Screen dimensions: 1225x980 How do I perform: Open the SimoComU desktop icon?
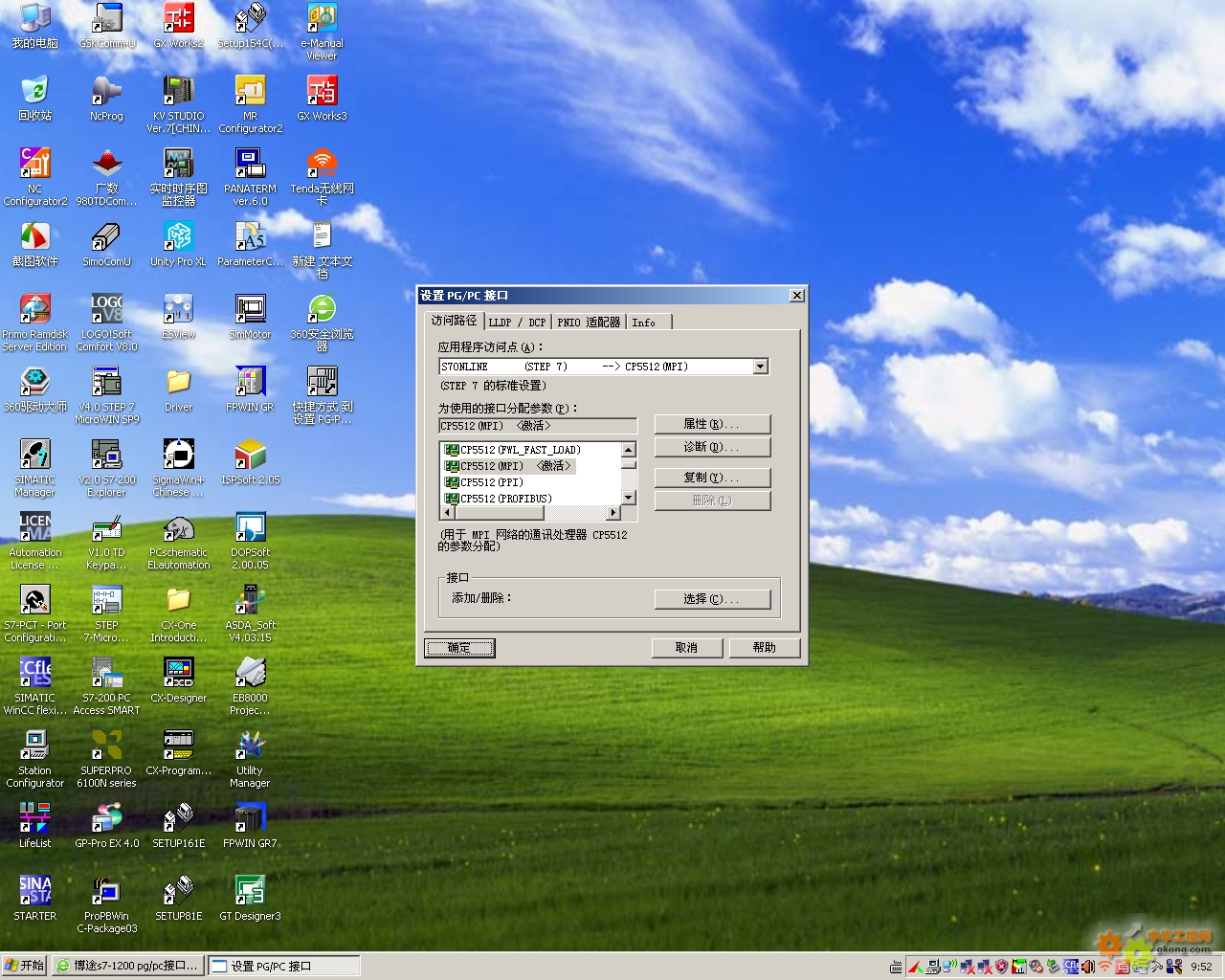pos(106,243)
